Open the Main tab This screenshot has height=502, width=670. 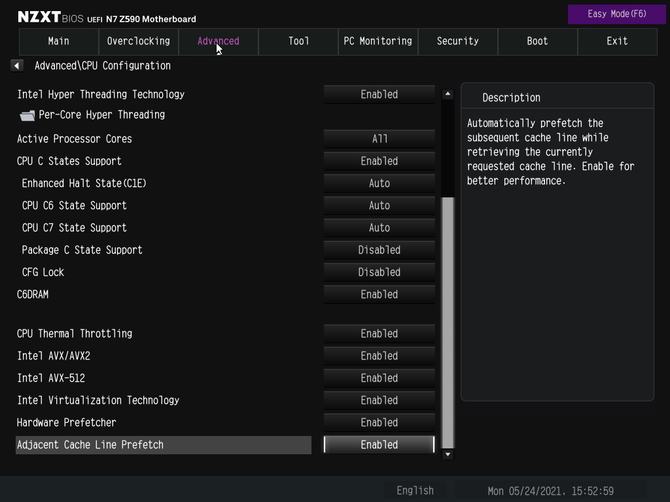click(x=59, y=41)
